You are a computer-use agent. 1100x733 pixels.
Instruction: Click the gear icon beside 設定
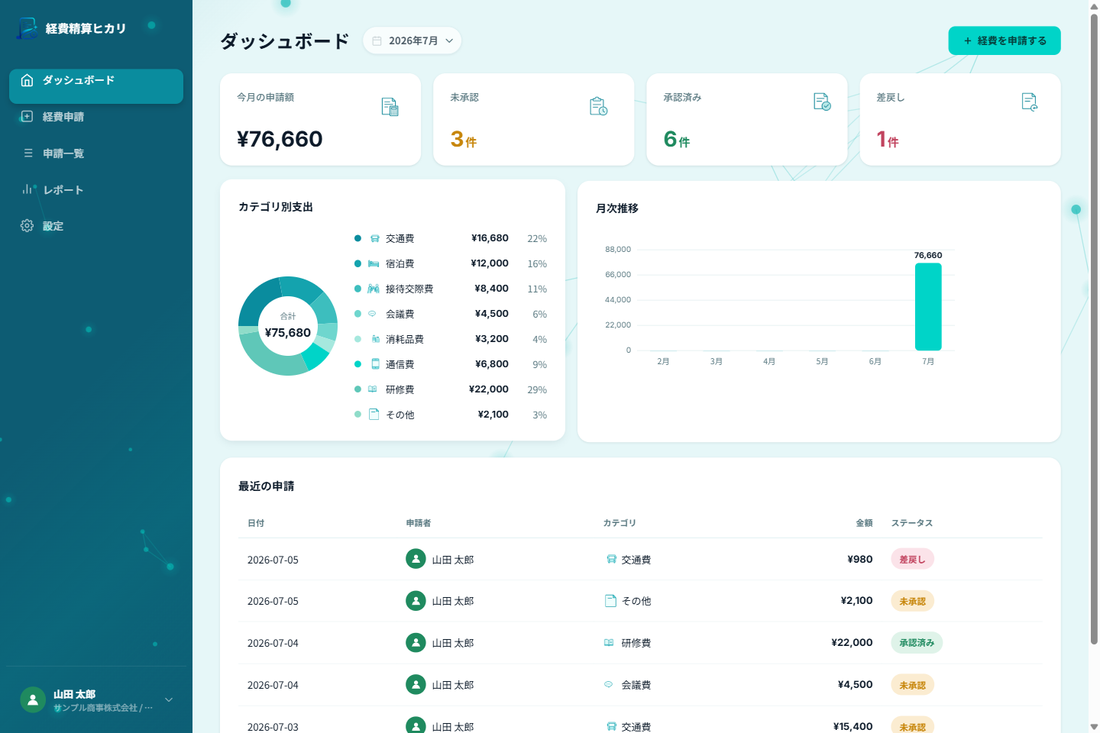click(x=27, y=226)
